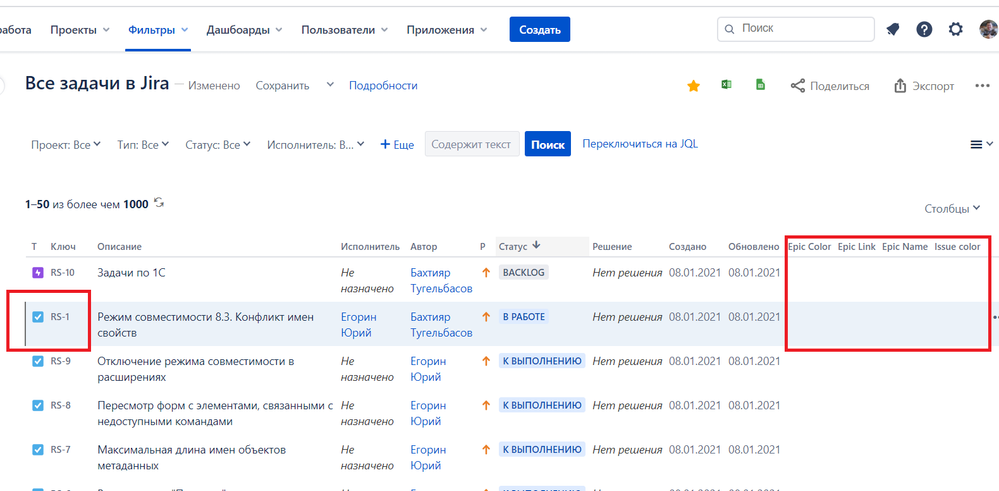Click the task type icon of RS-8
The image size is (999, 491).
(38, 405)
